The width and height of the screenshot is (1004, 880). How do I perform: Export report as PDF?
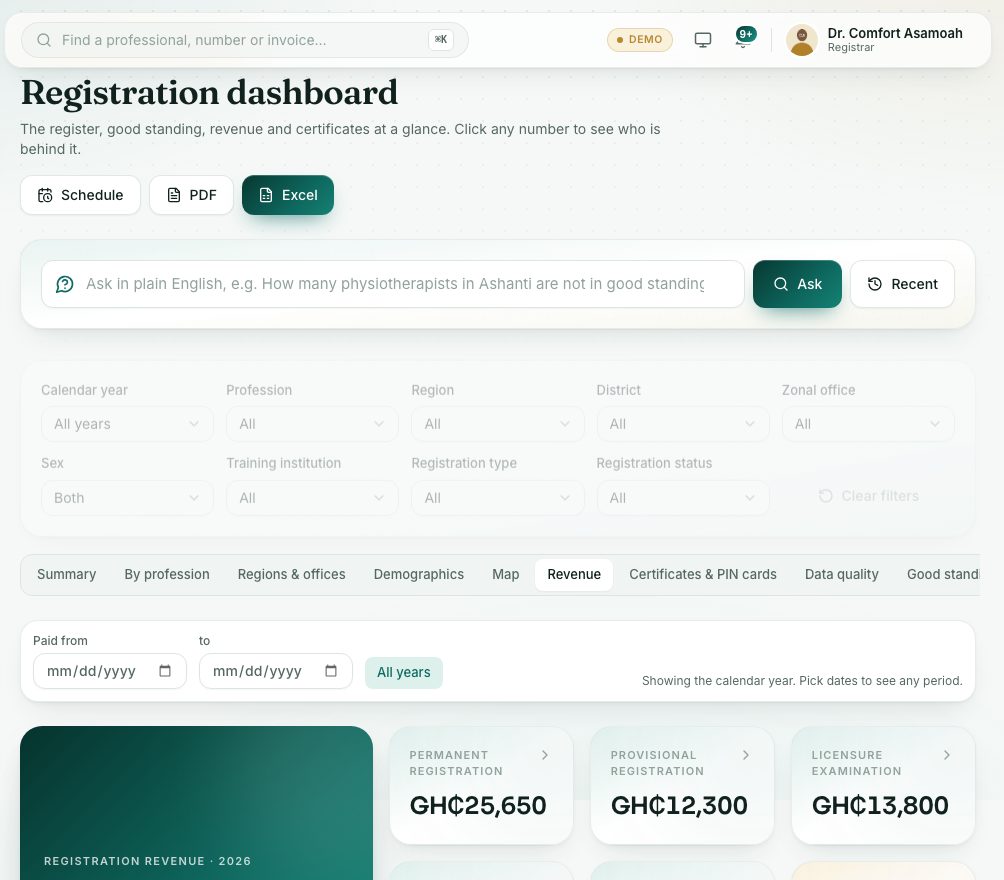click(x=191, y=195)
